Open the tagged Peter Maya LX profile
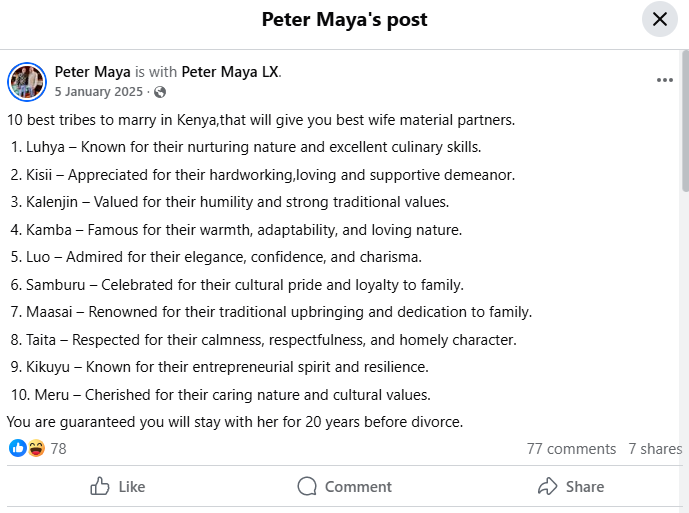This screenshot has width=689, height=513. click(230, 72)
